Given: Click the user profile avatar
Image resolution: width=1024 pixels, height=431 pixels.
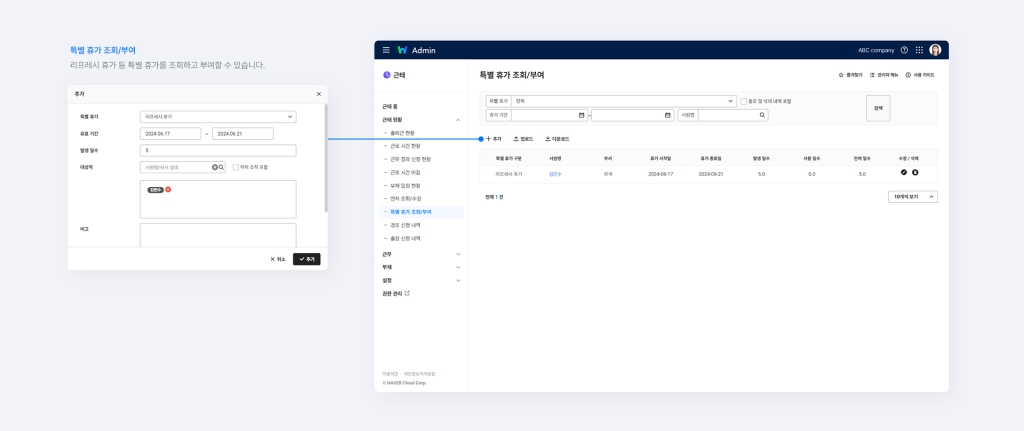Looking at the screenshot, I should (935, 50).
